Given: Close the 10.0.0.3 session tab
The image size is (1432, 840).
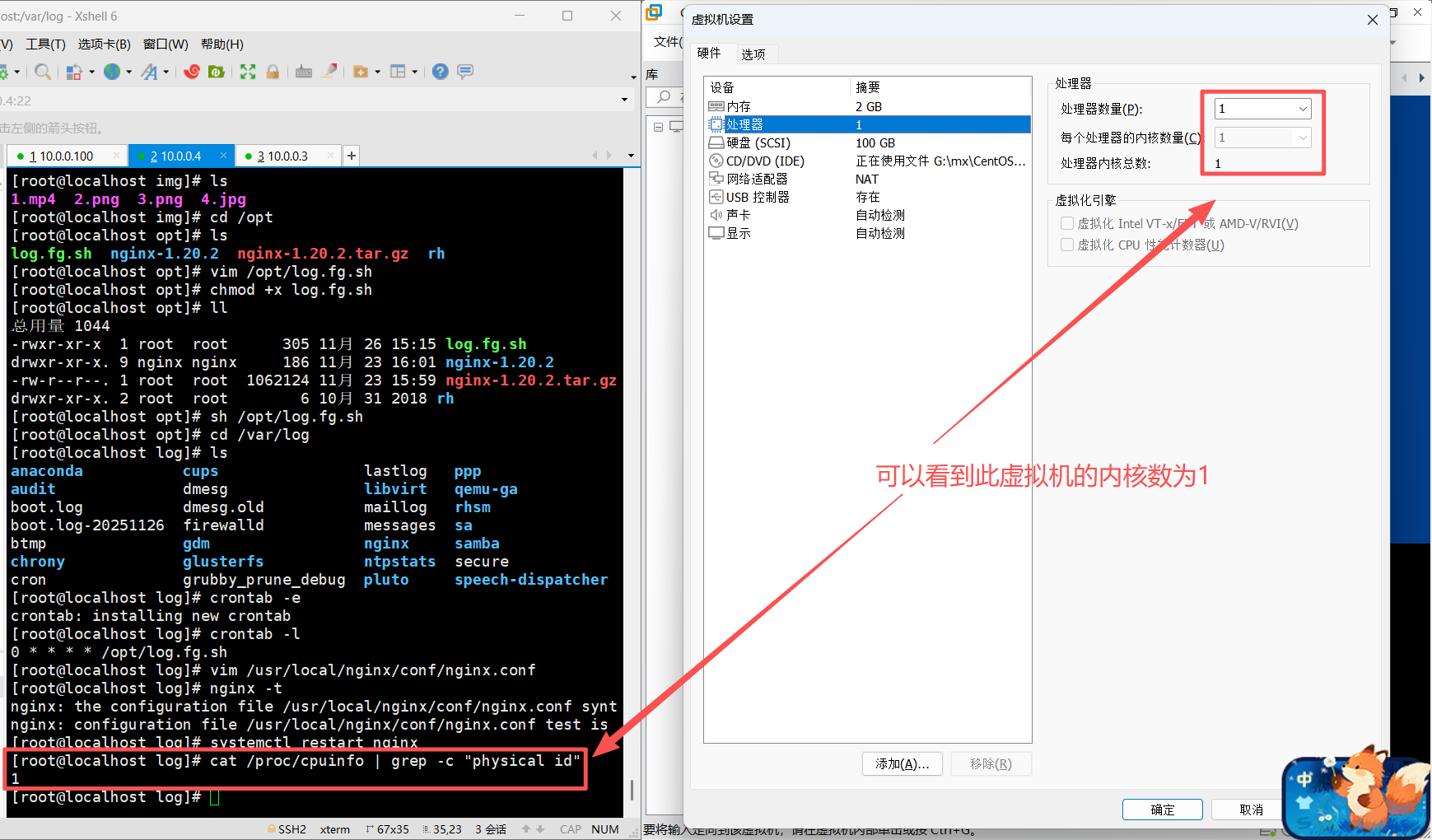Looking at the screenshot, I should pos(330,156).
